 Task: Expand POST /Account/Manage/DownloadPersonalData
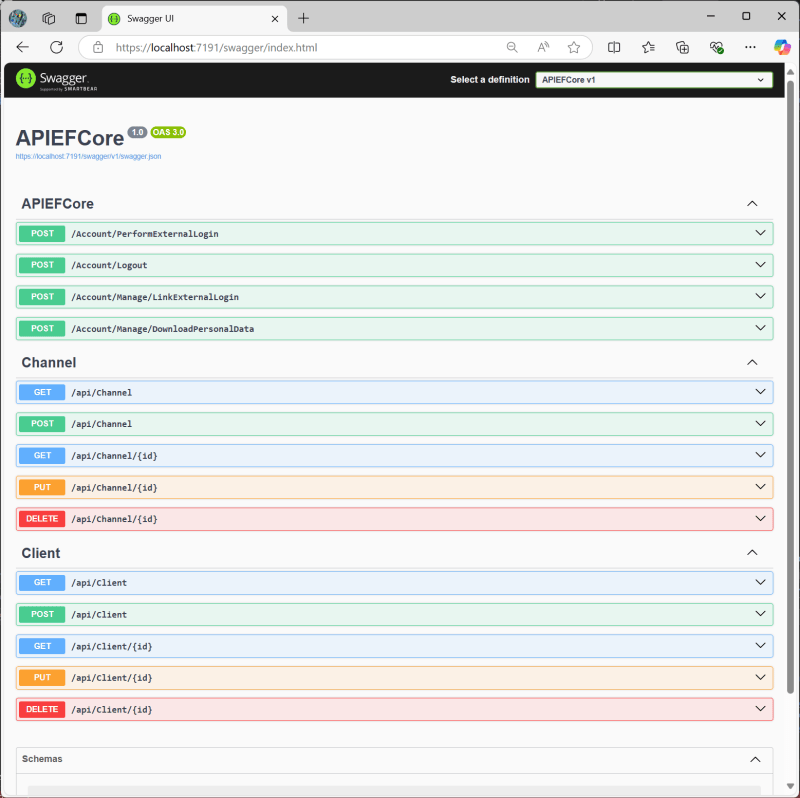tap(394, 329)
